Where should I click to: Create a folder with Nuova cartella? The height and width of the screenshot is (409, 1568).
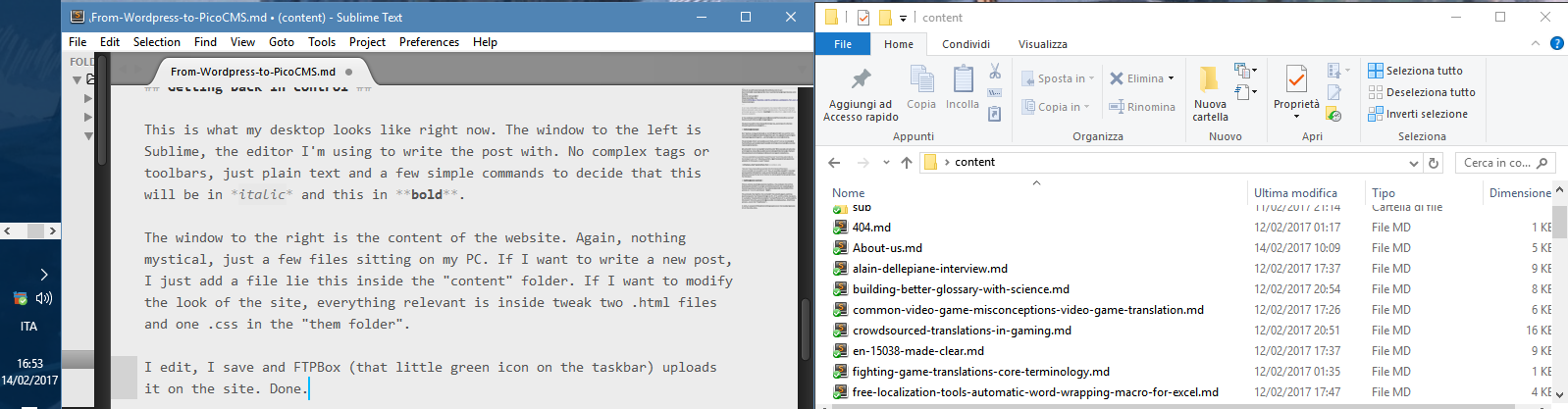click(1210, 94)
